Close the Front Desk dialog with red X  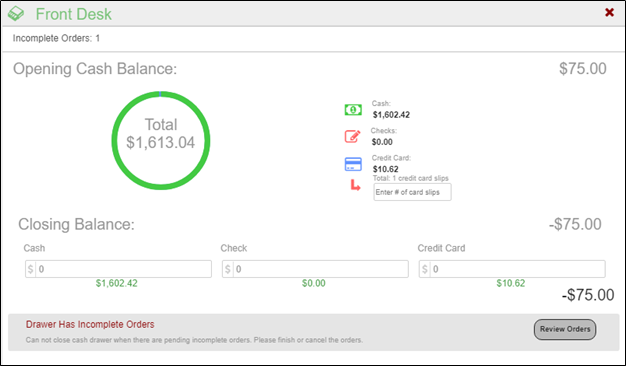(x=609, y=12)
